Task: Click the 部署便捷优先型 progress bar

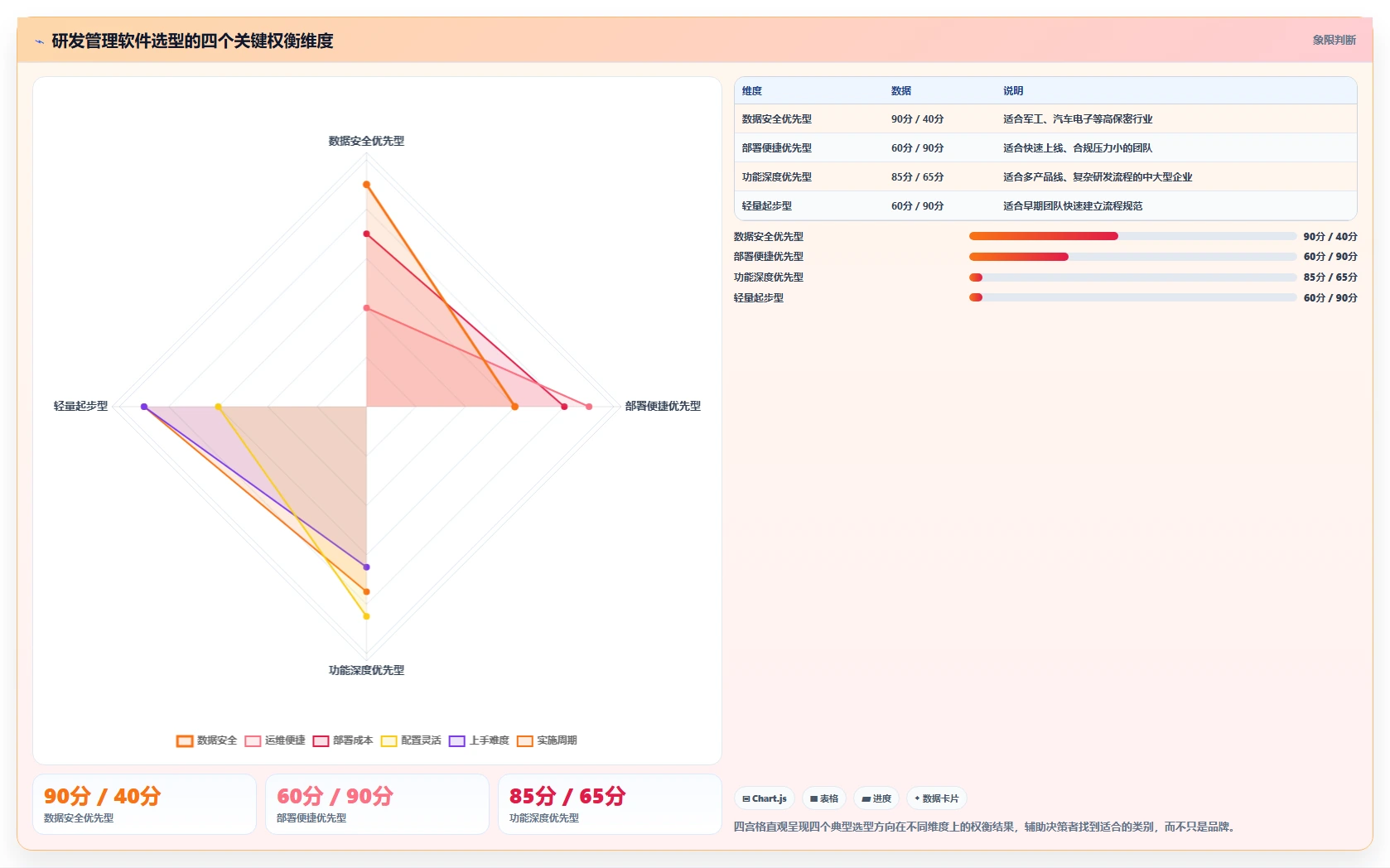Action: click(x=1132, y=257)
